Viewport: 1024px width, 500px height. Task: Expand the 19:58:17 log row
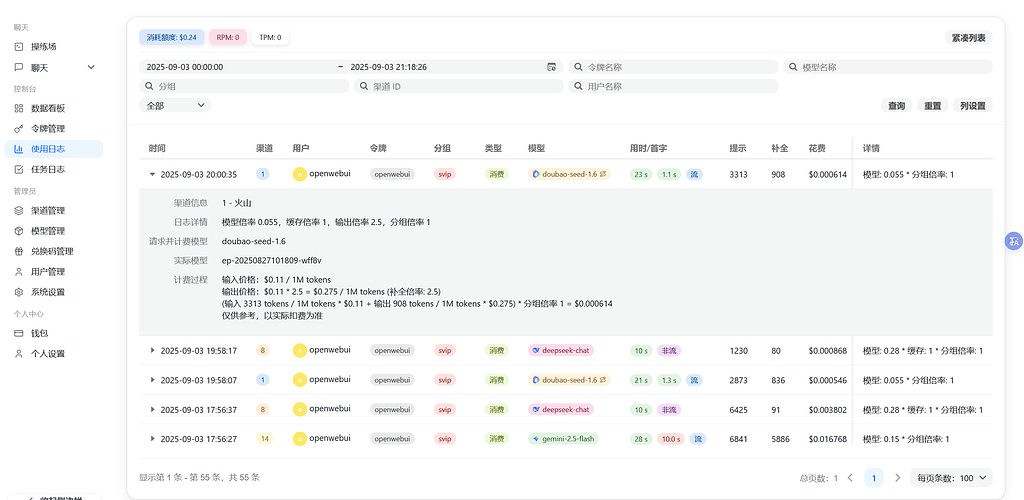pos(152,351)
